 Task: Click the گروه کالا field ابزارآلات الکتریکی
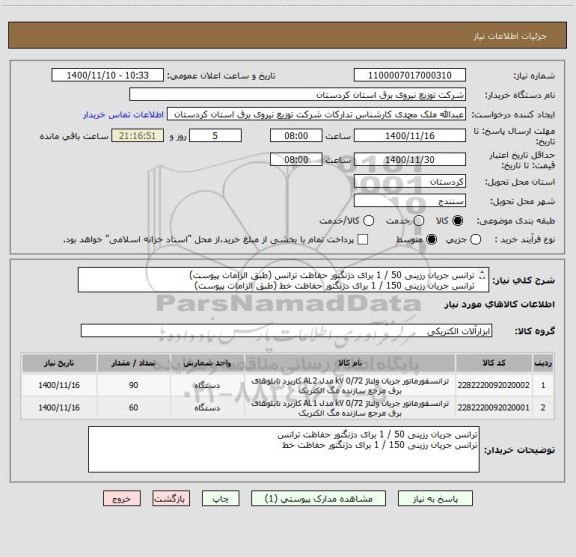tap(287, 330)
